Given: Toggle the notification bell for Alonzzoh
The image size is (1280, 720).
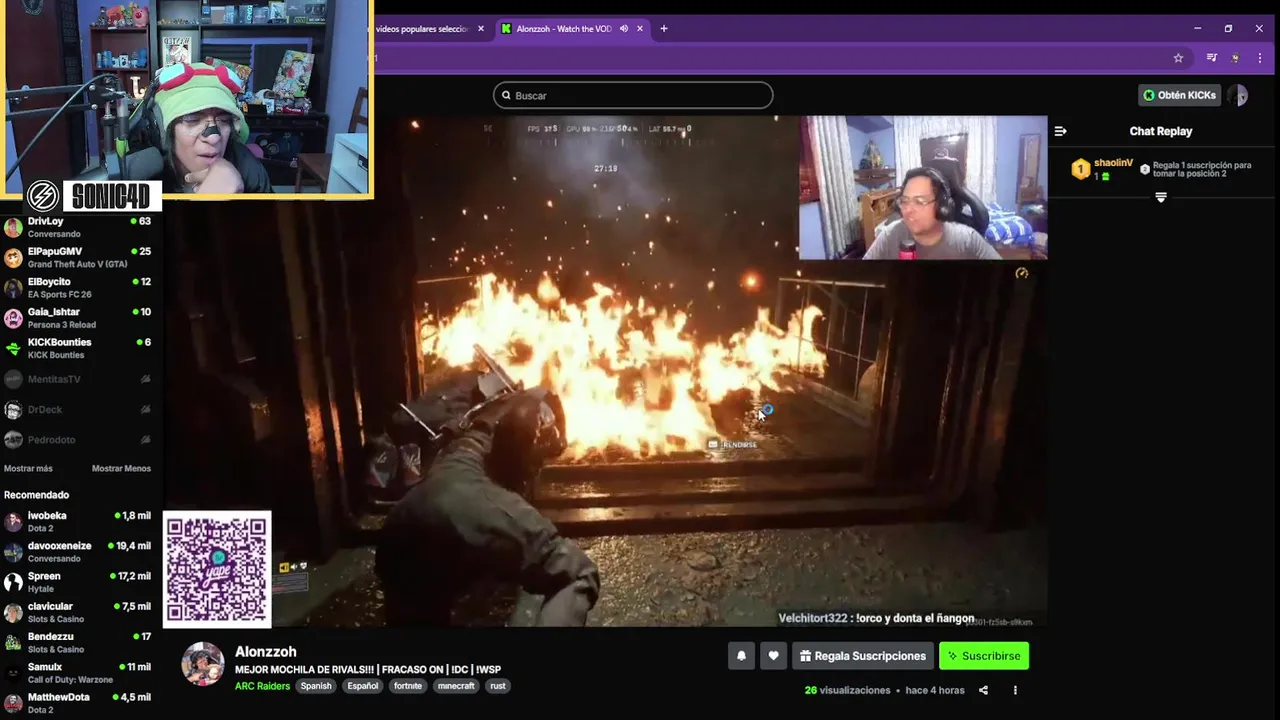Looking at the screenshot, I should point(741,656).
